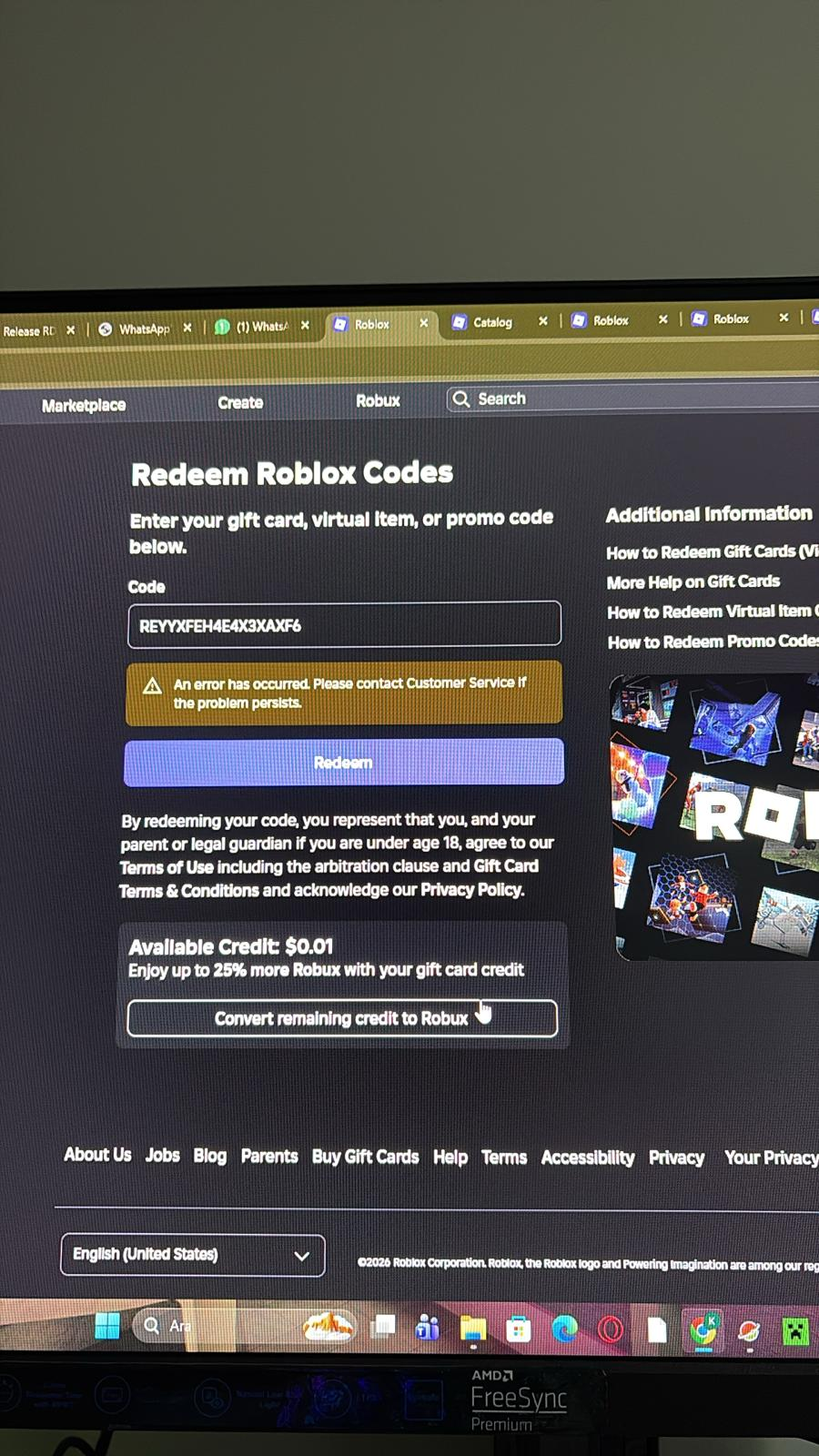Open the Windows Start menu
The image size is (819, 1456).
click(x=107, y=1326)
